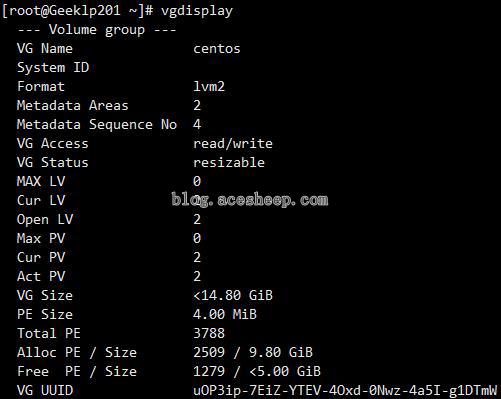Click the blog.acesheep.com watermark
The image size is (501, 399).
(x=250, y=200)
